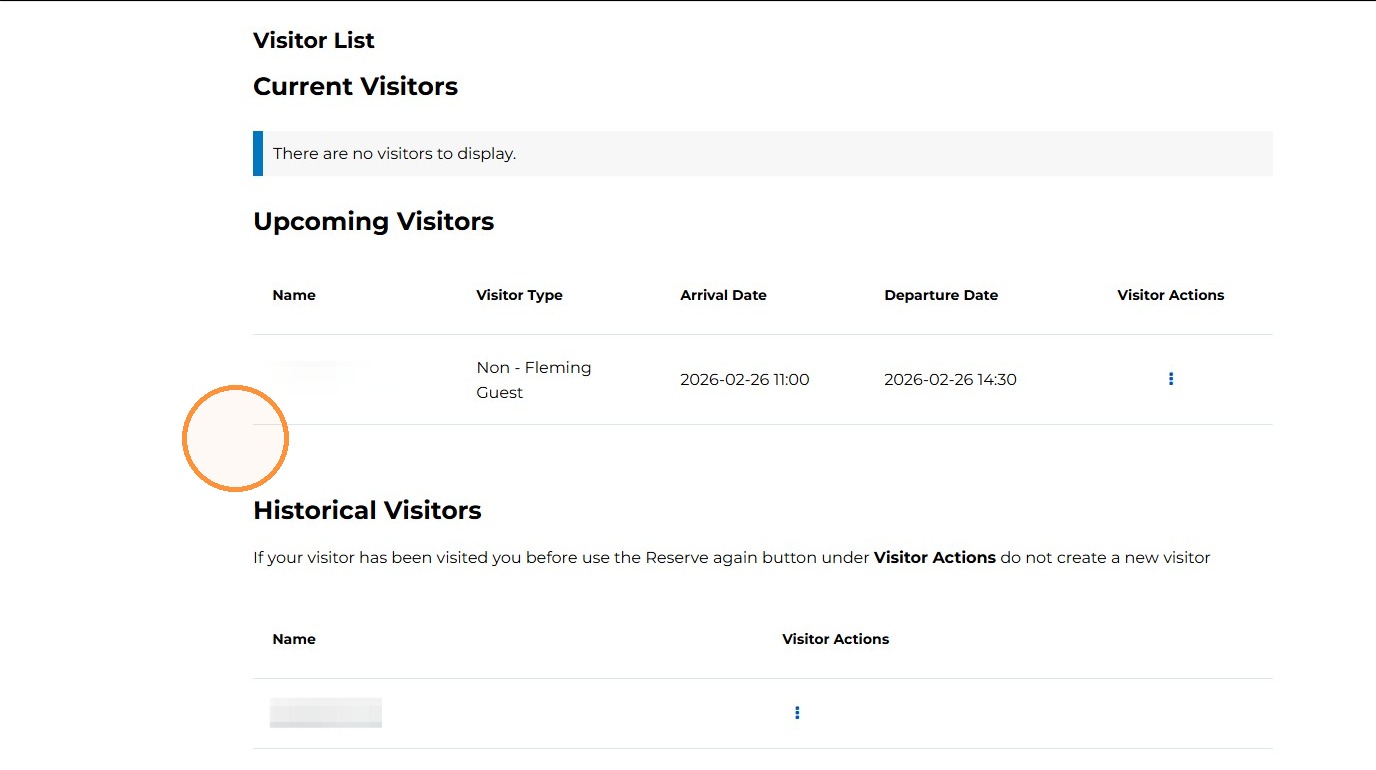Click the no visitors to display banner
This screenshot has width=1376, height=770.
[x=763, y=154]
